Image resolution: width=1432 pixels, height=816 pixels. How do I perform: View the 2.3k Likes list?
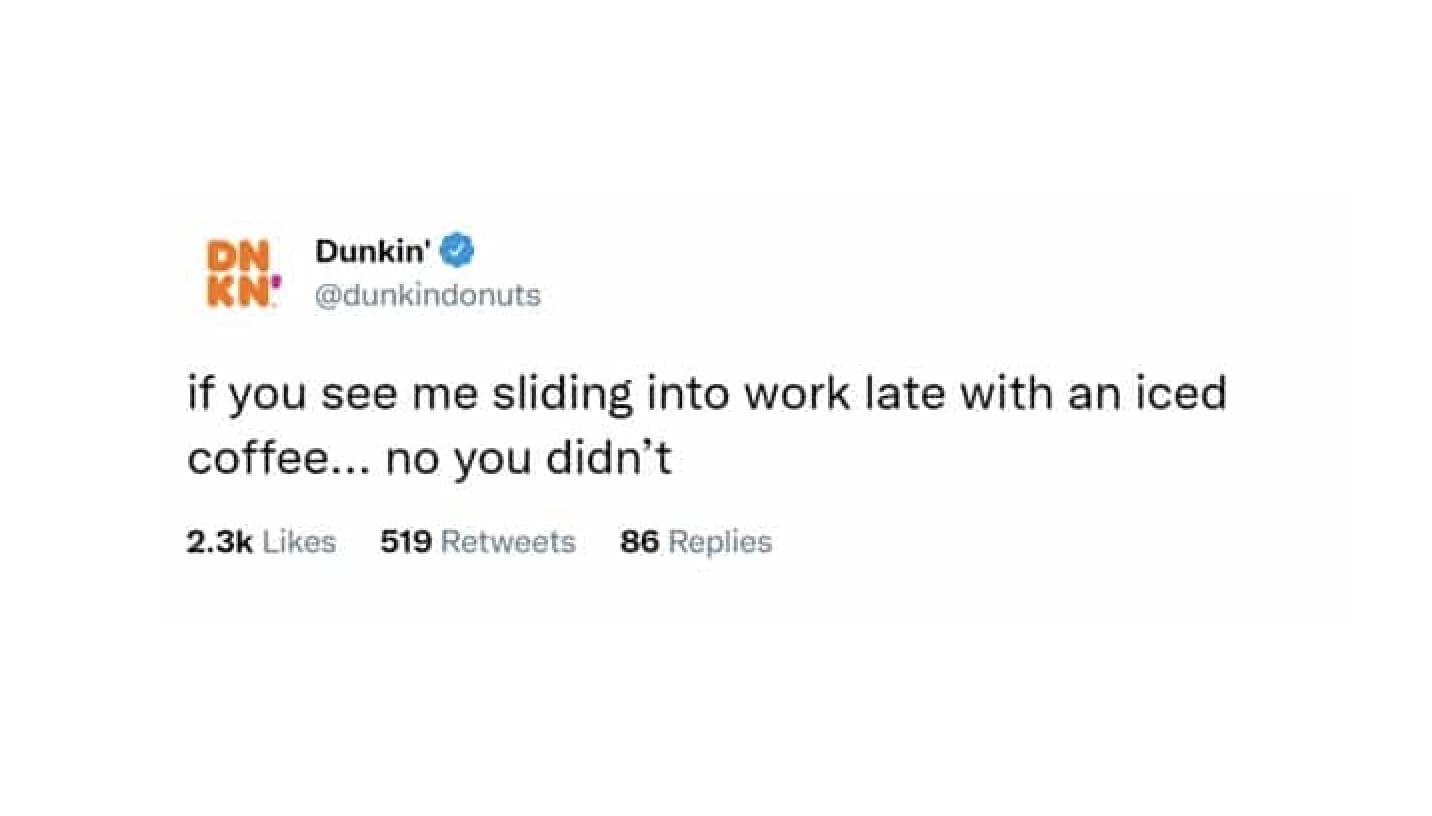pyautogui.click(x=261, y=542)
